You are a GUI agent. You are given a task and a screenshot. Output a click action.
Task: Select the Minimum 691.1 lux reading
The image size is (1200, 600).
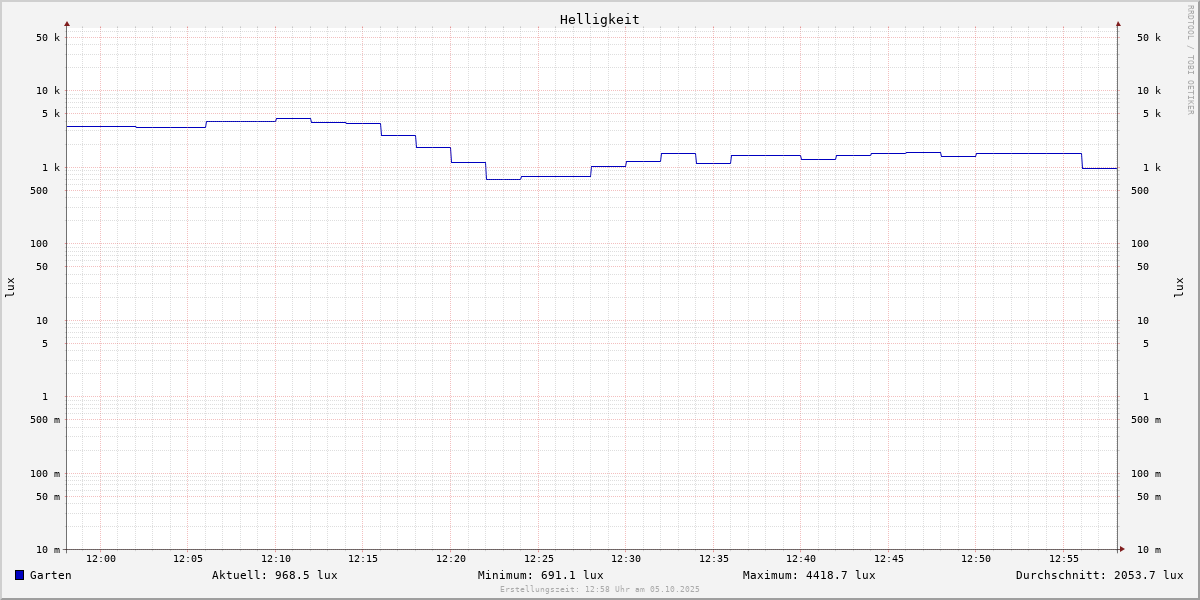point(540,575)
